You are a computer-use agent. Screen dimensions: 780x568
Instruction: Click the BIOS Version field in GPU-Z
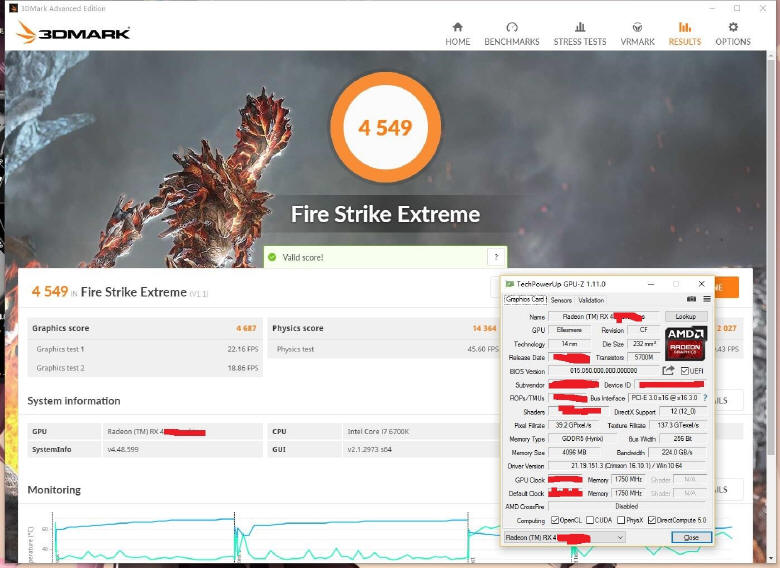[603, 371]
